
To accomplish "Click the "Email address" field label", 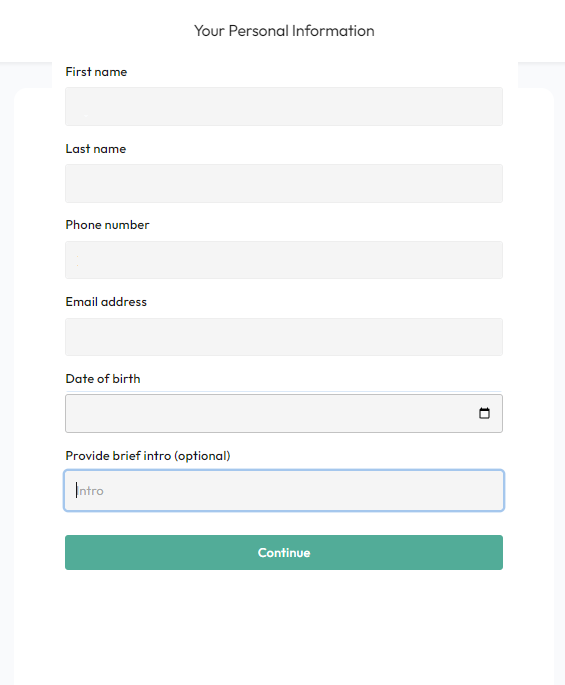I will coord(106,301).
